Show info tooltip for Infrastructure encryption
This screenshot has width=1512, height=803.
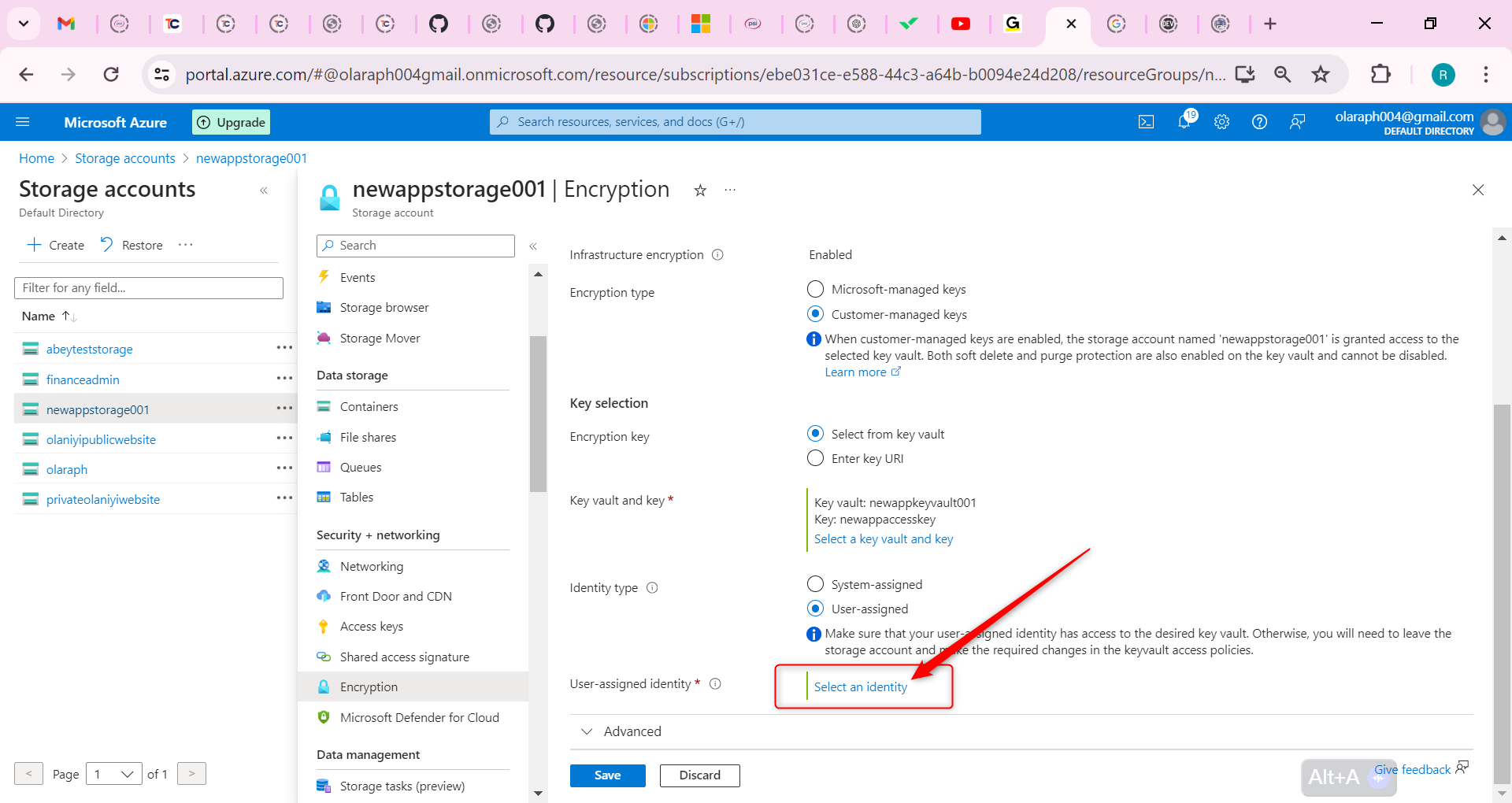pyautogui.click(x=717, y=255)
